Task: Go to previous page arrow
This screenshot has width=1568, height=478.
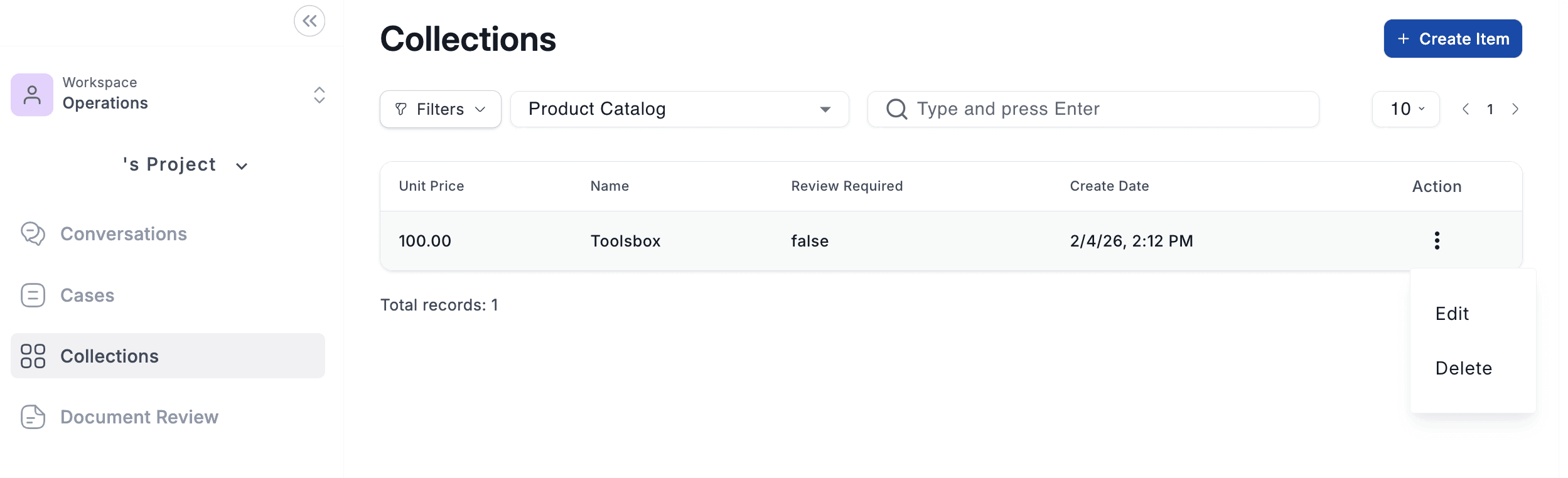Action: 1466,109
